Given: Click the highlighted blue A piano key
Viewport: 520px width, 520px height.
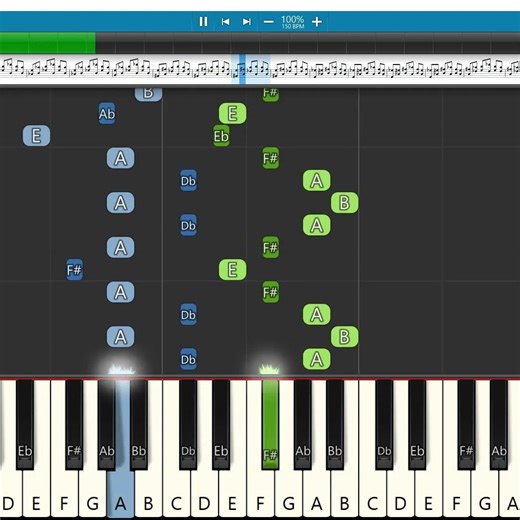Looking at the screenshot, I should point(120,492).
